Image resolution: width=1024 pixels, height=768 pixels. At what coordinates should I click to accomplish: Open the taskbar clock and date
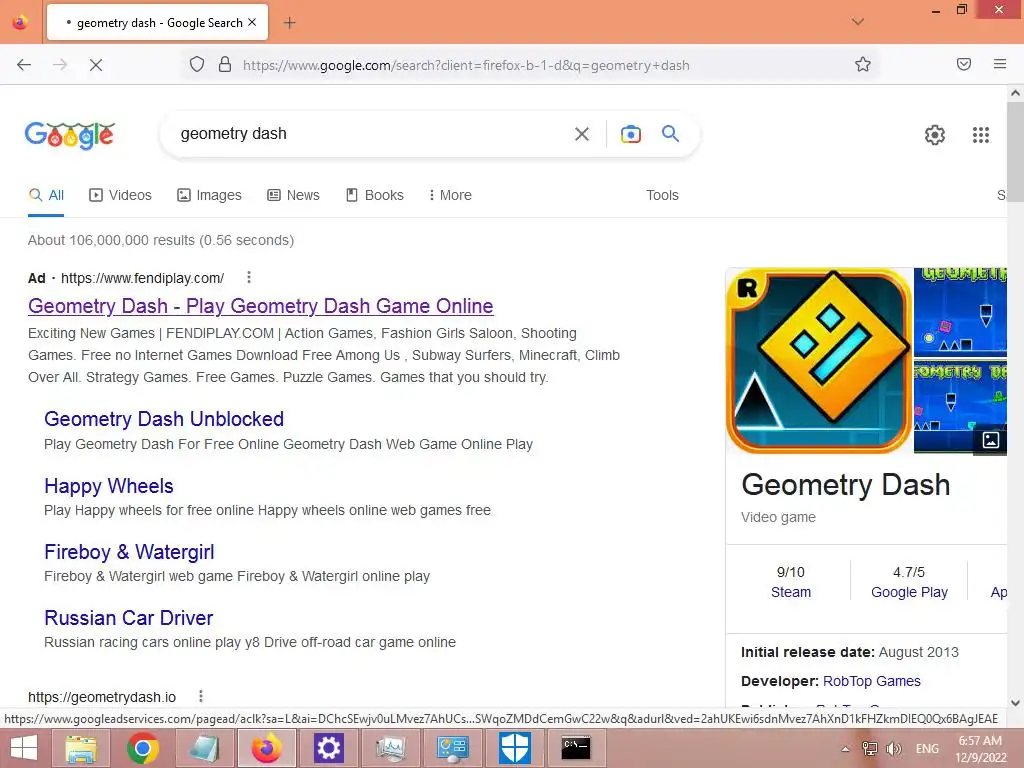980,749
